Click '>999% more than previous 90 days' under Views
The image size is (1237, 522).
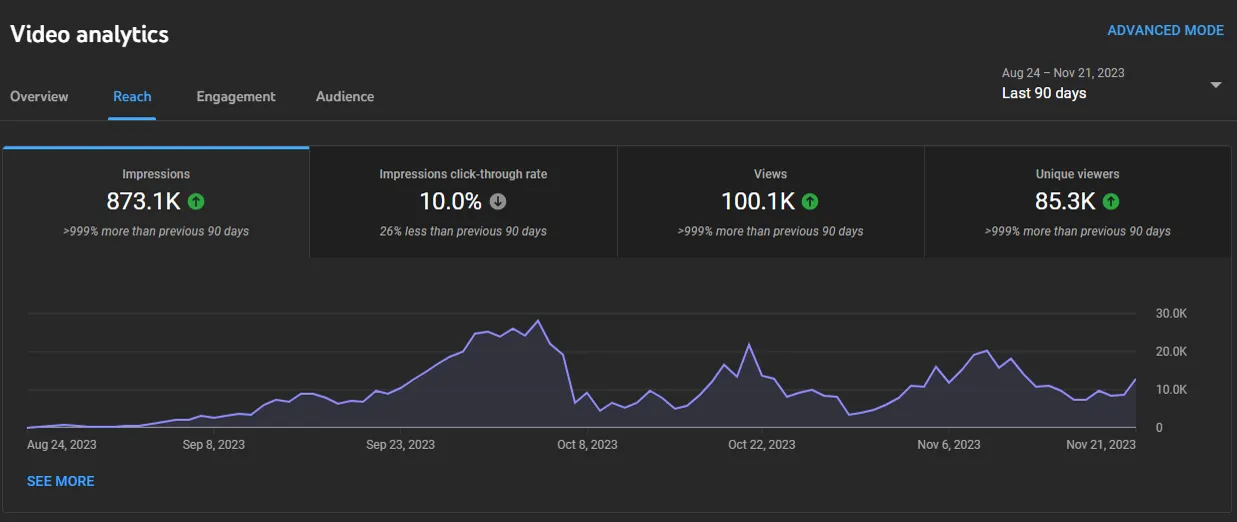770,231
